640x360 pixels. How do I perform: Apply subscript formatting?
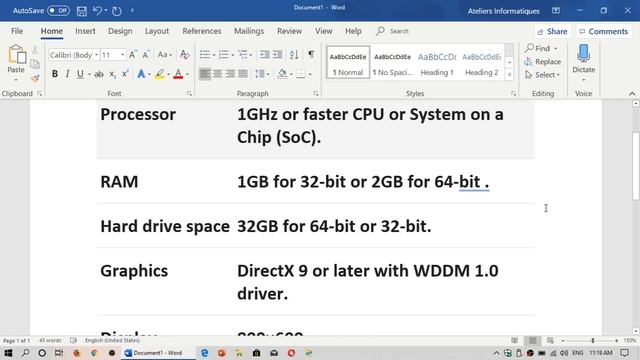click(112, 74)
